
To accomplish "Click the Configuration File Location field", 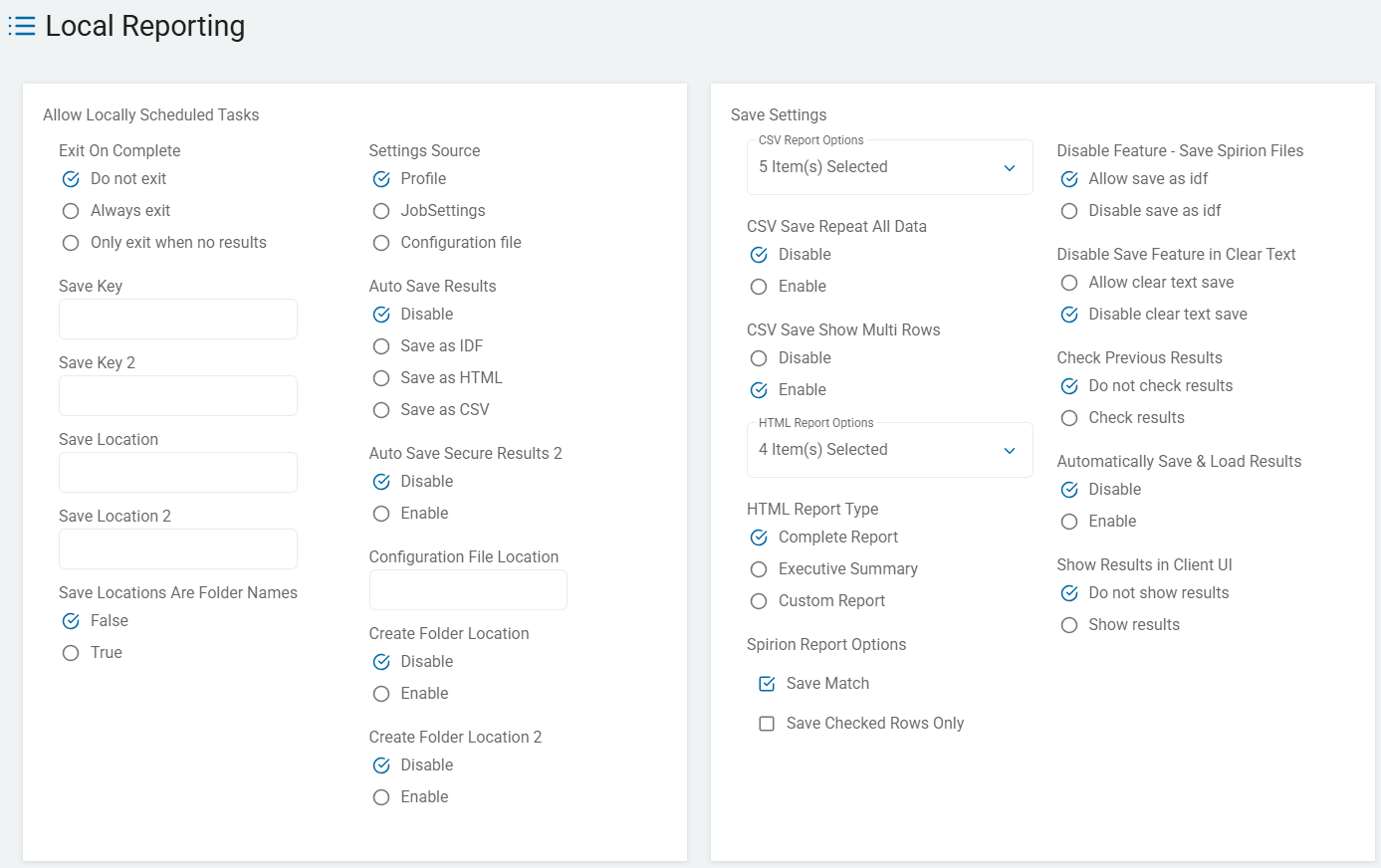I will 468,590.
